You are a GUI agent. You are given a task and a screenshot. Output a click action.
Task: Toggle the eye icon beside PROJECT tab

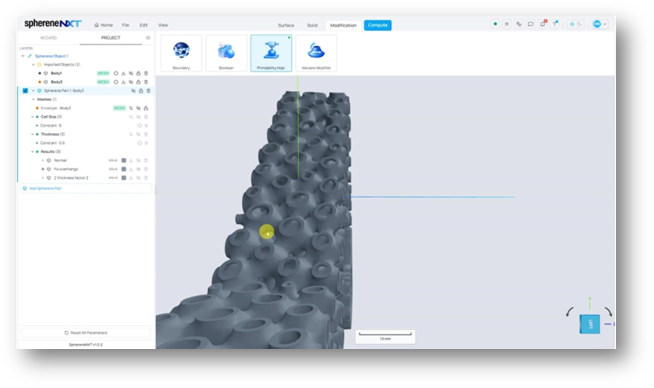point(148,38)
